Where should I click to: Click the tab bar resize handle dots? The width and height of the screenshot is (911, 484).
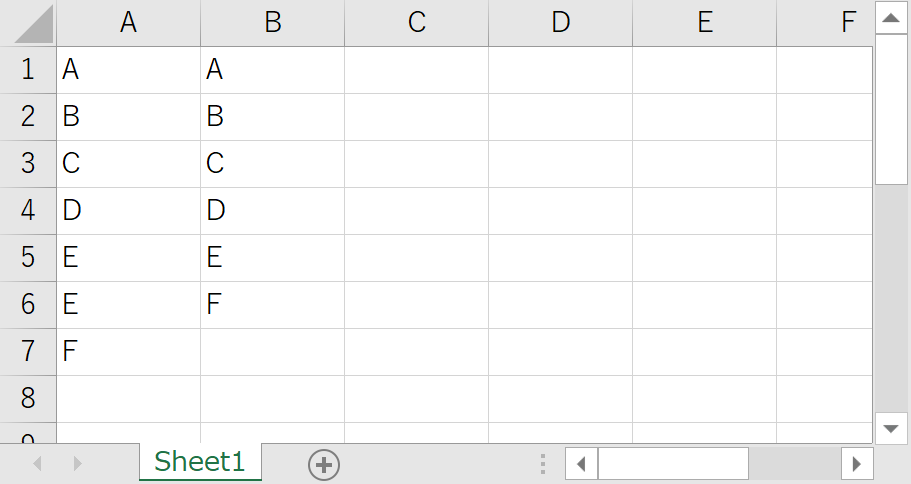[x=542, y=464]
